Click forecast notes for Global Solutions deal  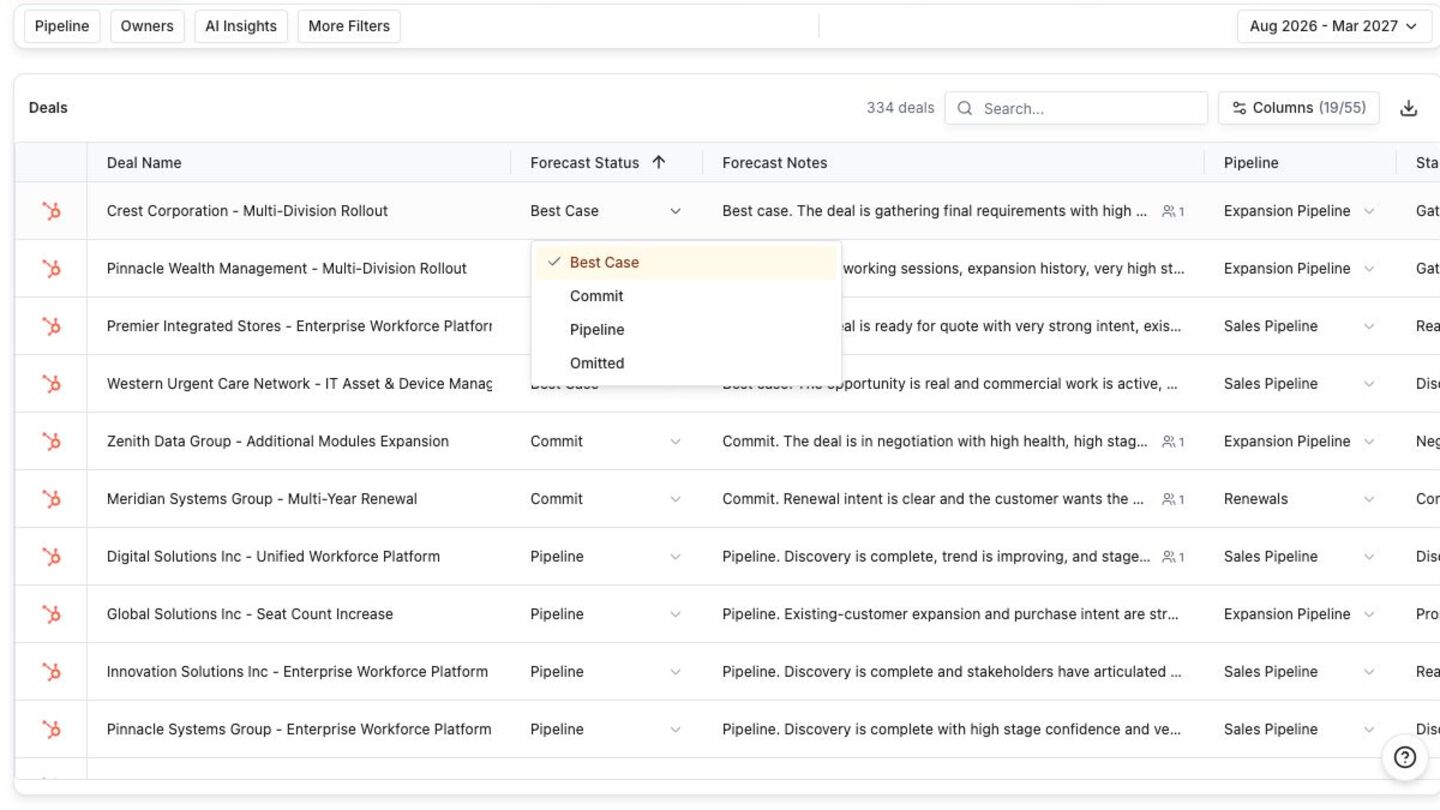tap(950, 614)
